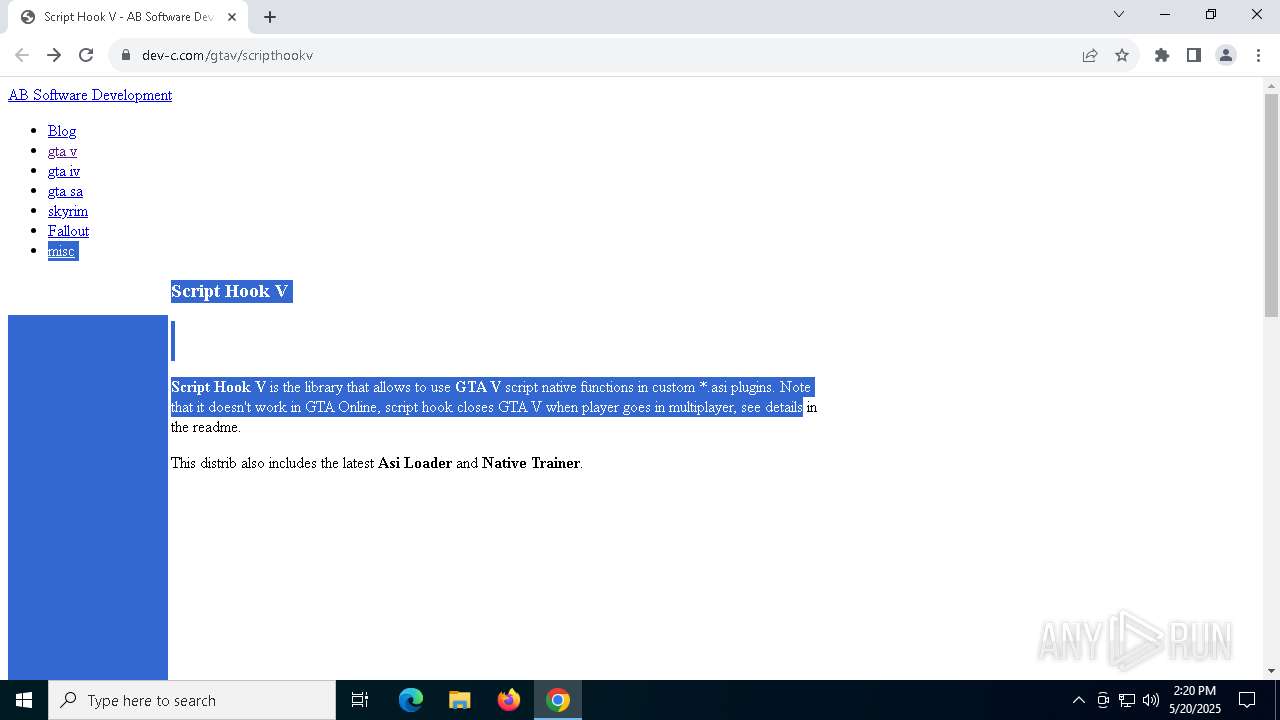Image resolution: width=1280 pixels, height=720 pixels.
Task: Close the Script Hook V tab
Action: (232, 17)
